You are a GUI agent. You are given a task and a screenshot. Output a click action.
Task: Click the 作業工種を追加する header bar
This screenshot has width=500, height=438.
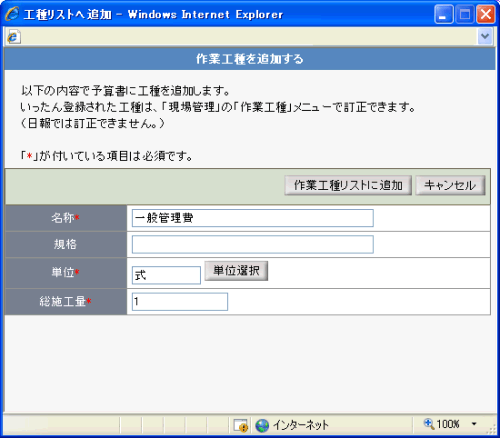250,59
